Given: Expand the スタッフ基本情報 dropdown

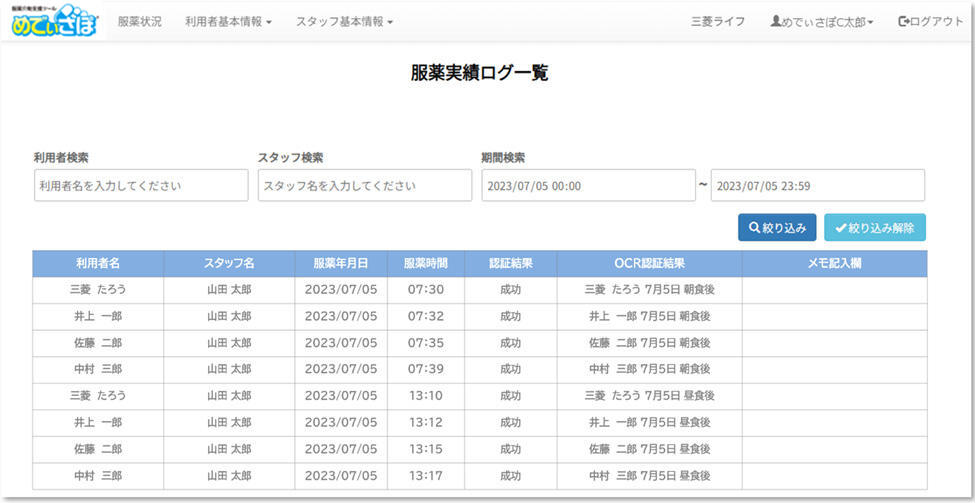Looking at the screenshot, I should pos(344,22).
